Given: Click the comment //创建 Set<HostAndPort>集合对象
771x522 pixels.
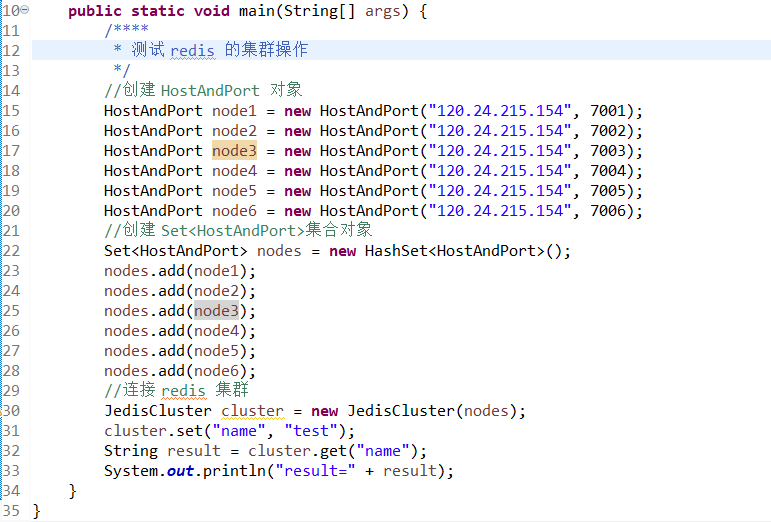Looking at the screenshot, I should tap(238, 231).
